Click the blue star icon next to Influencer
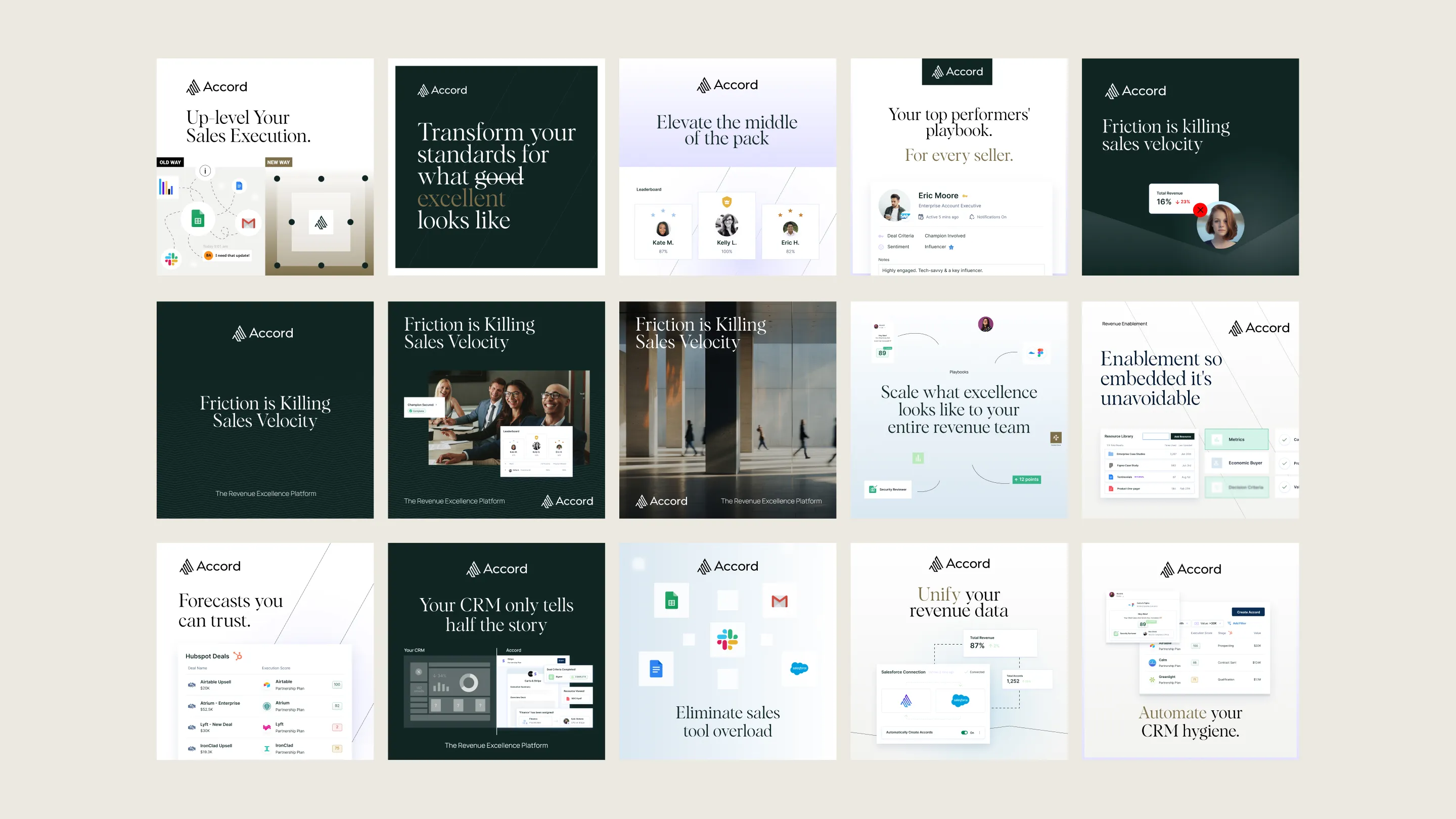This screenshot has height=819, width=1456. 951,247
